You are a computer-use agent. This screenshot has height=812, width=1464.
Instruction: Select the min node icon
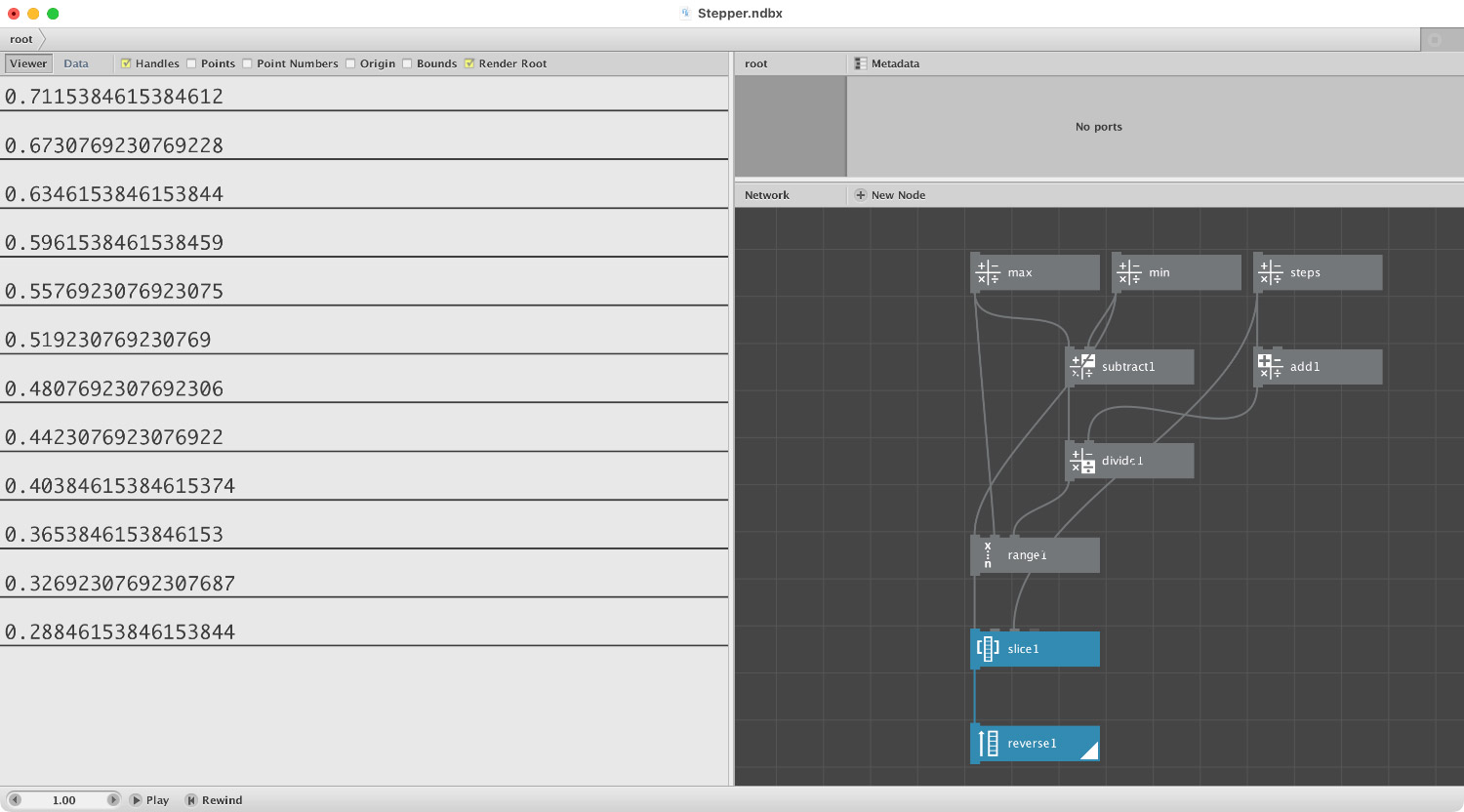pyautogui.click(x=1129, y=272)
